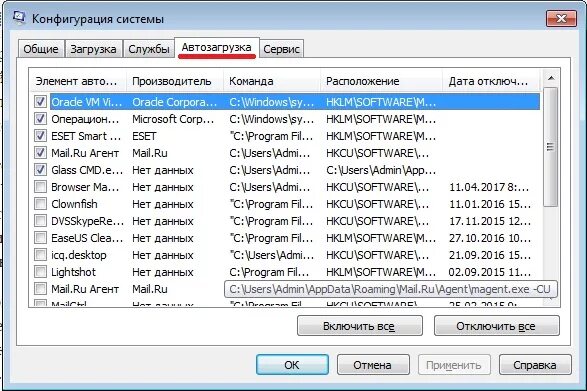Image resolution: width=587 pixels, height=391 pixels.
Task: Click the date 17.11.2015 cell
Action: tap(490, 221)
